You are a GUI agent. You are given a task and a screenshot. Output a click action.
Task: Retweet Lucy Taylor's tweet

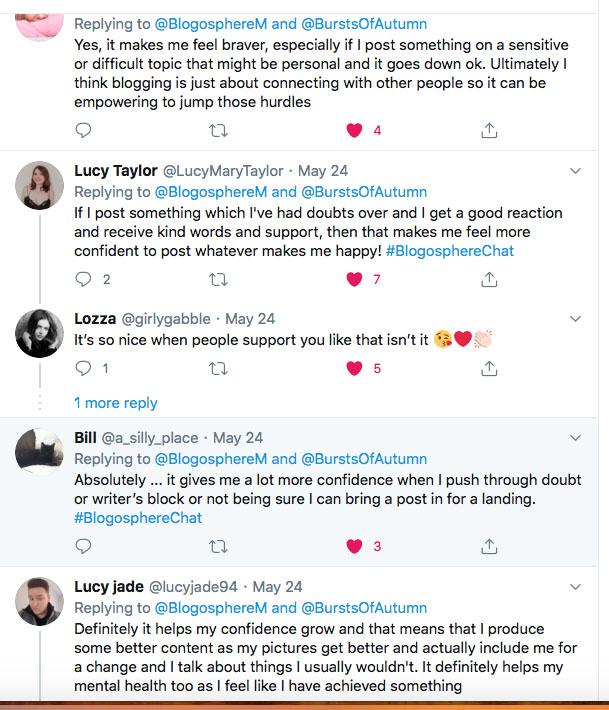pos(218,279)
